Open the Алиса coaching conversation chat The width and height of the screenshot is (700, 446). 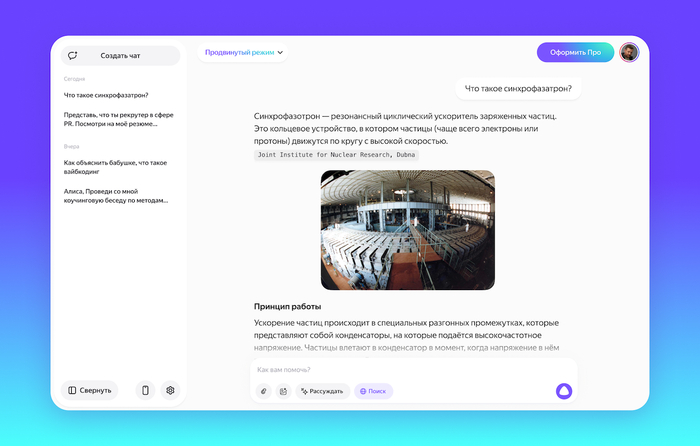[116, 196]
